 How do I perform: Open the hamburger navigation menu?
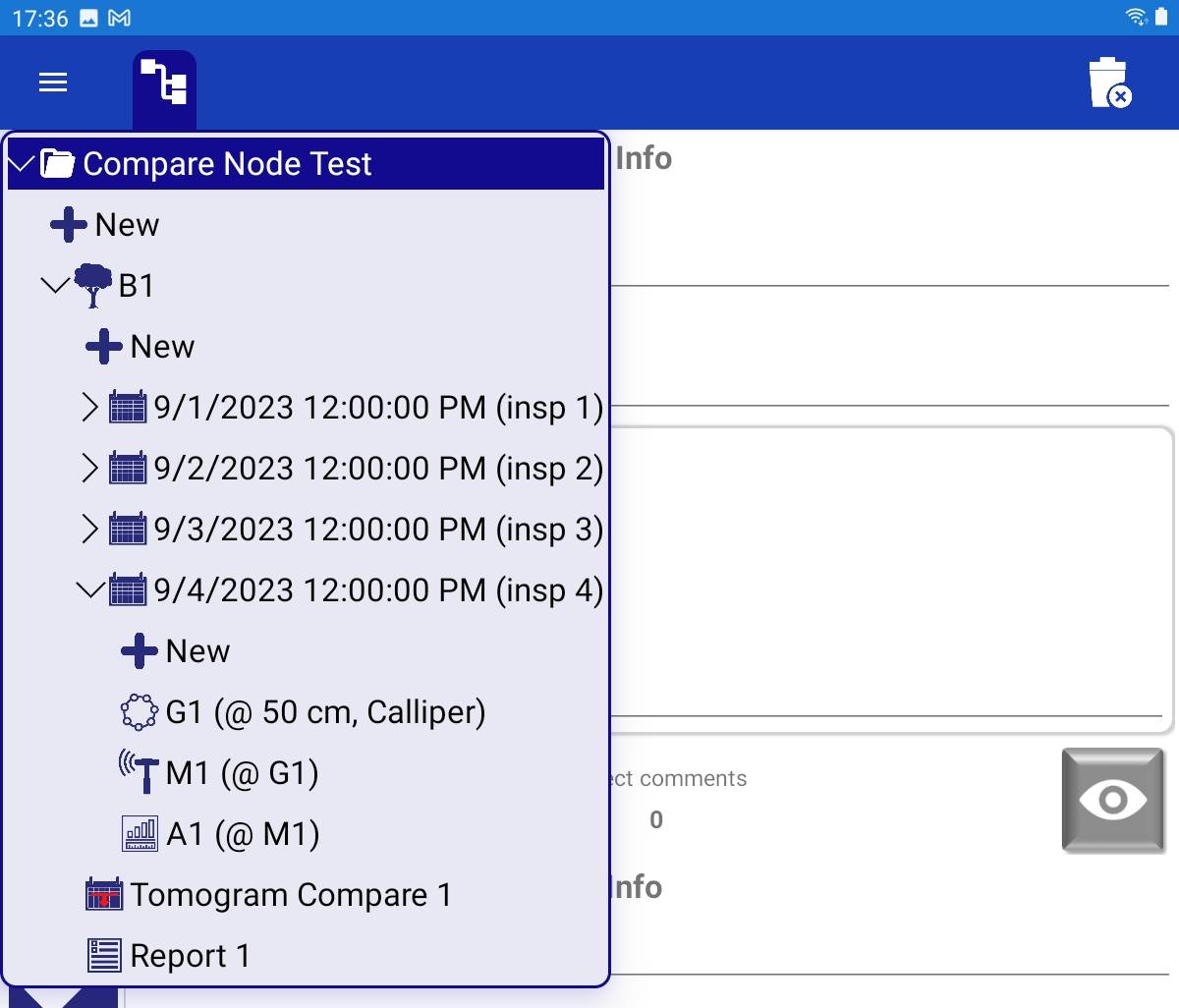point(53,83)
